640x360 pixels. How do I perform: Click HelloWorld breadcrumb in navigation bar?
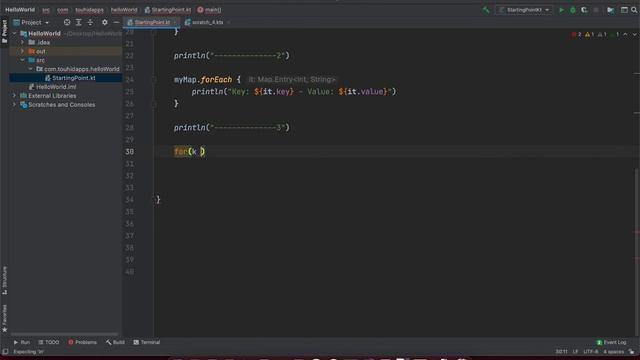pyautogui.click(x=20, y=10)
